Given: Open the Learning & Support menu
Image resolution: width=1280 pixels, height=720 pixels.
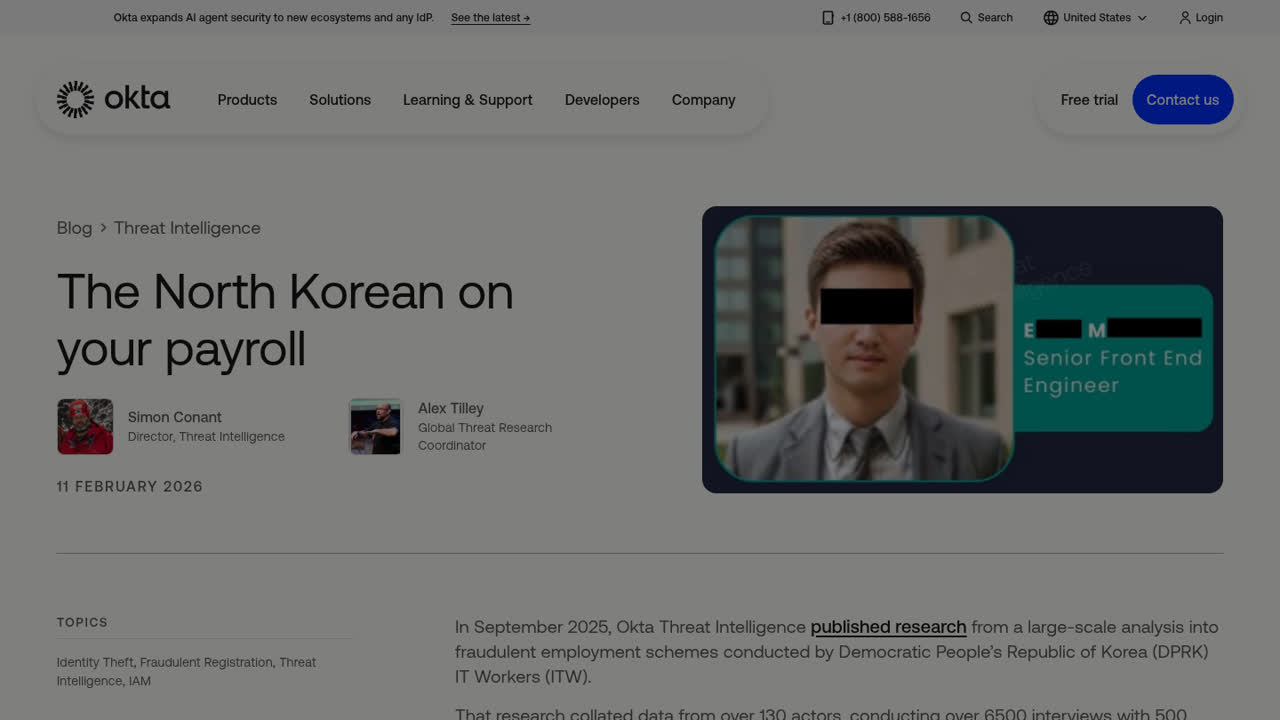Looking at the screenshot, I should pyautogui.click(x=467, y=100).
